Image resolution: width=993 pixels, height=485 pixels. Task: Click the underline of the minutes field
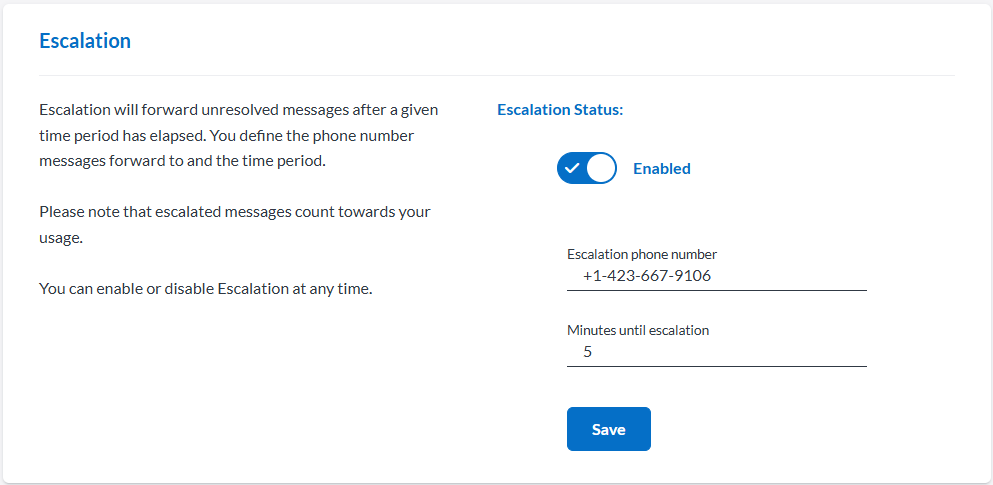[x=716, y=366]
